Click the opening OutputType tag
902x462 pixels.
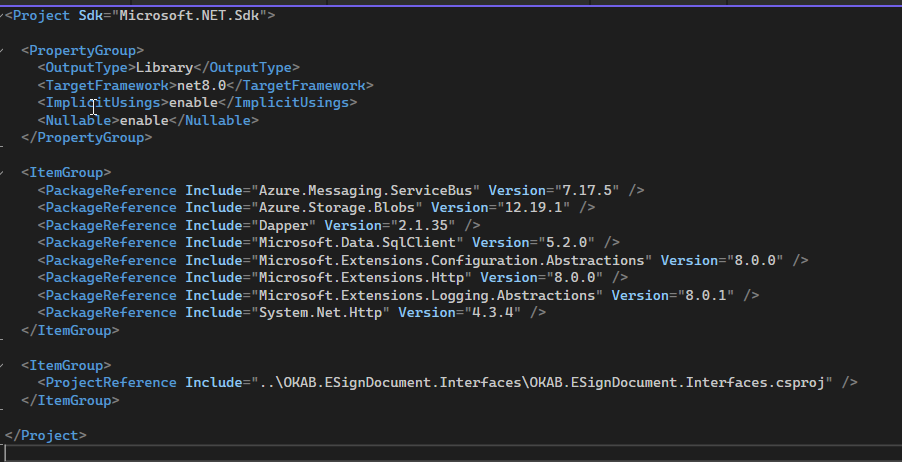coord(86,68)
